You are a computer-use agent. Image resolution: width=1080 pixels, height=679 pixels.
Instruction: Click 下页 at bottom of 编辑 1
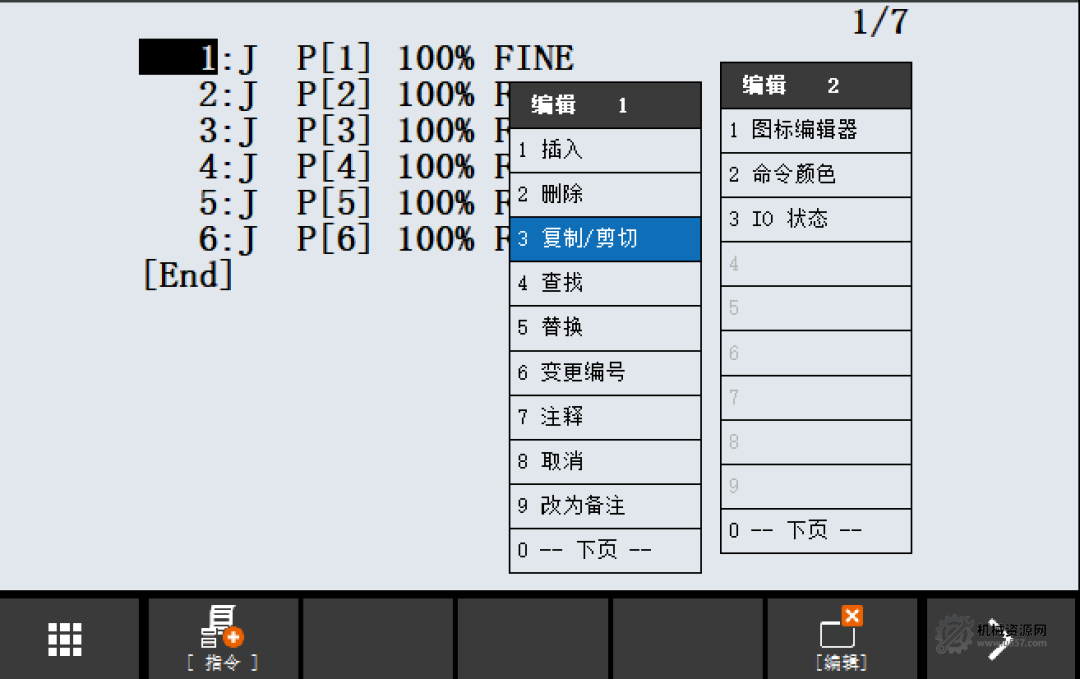pos(604,550)
